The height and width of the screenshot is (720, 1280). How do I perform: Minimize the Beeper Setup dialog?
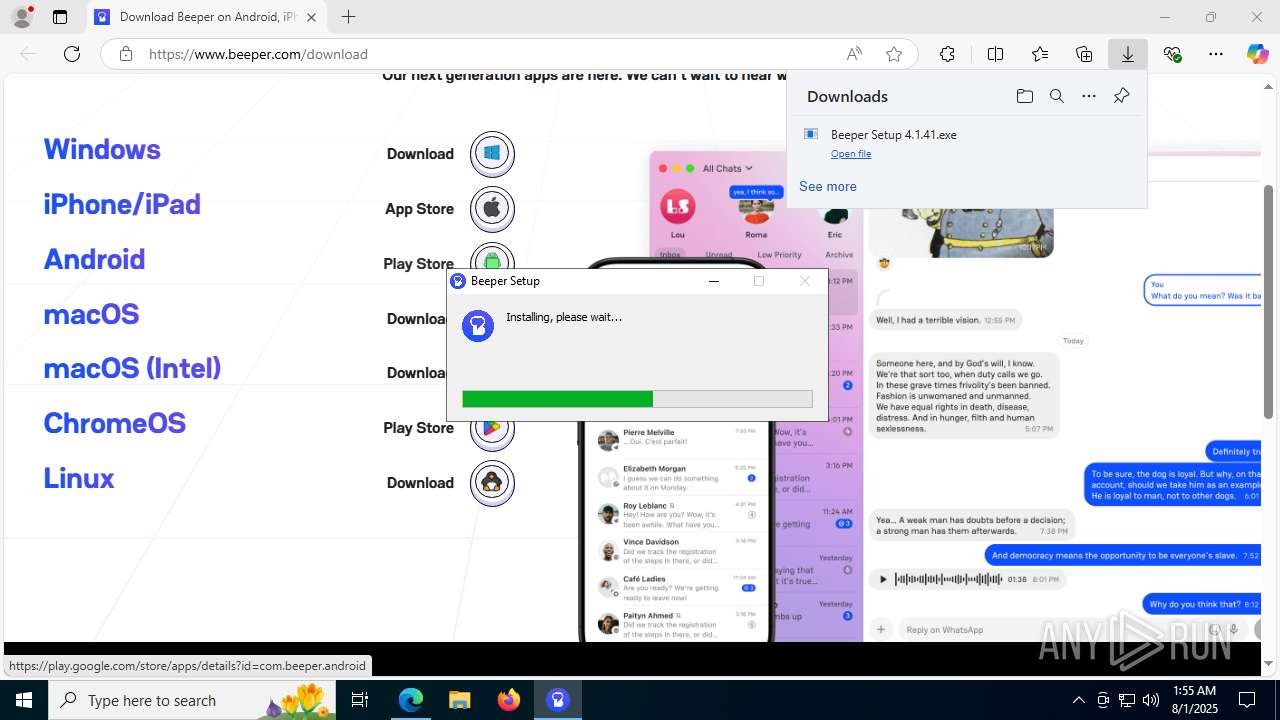click(714, 281)
